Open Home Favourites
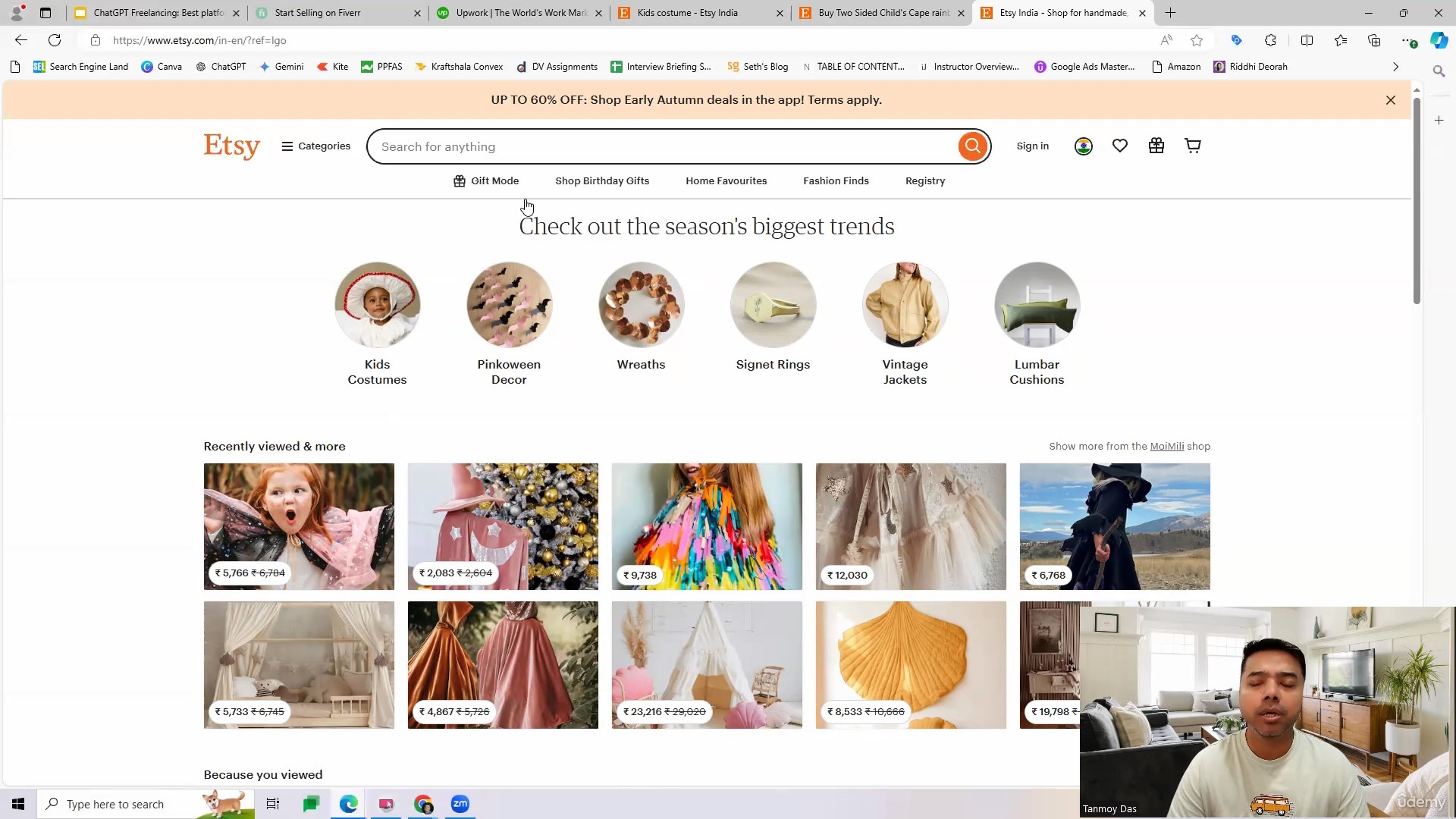Screen dimensions: 1456x819 726,181
